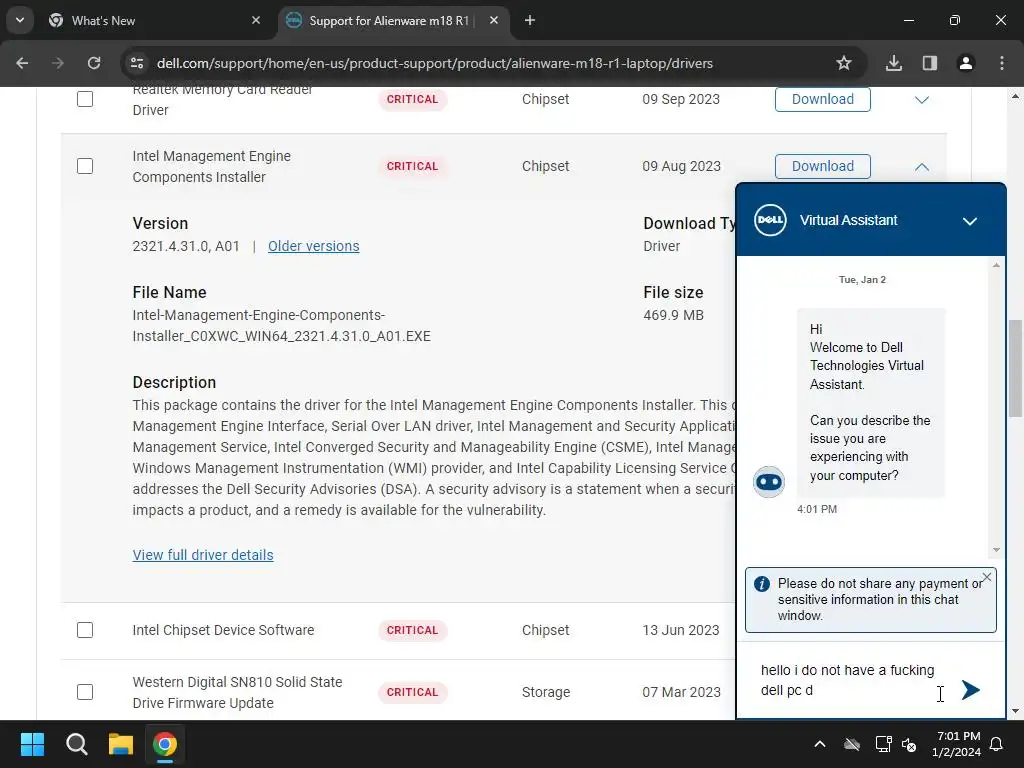Click the chat bot avatar icon
Viewport: 1024px width, 768px height.
coord(769,482)
